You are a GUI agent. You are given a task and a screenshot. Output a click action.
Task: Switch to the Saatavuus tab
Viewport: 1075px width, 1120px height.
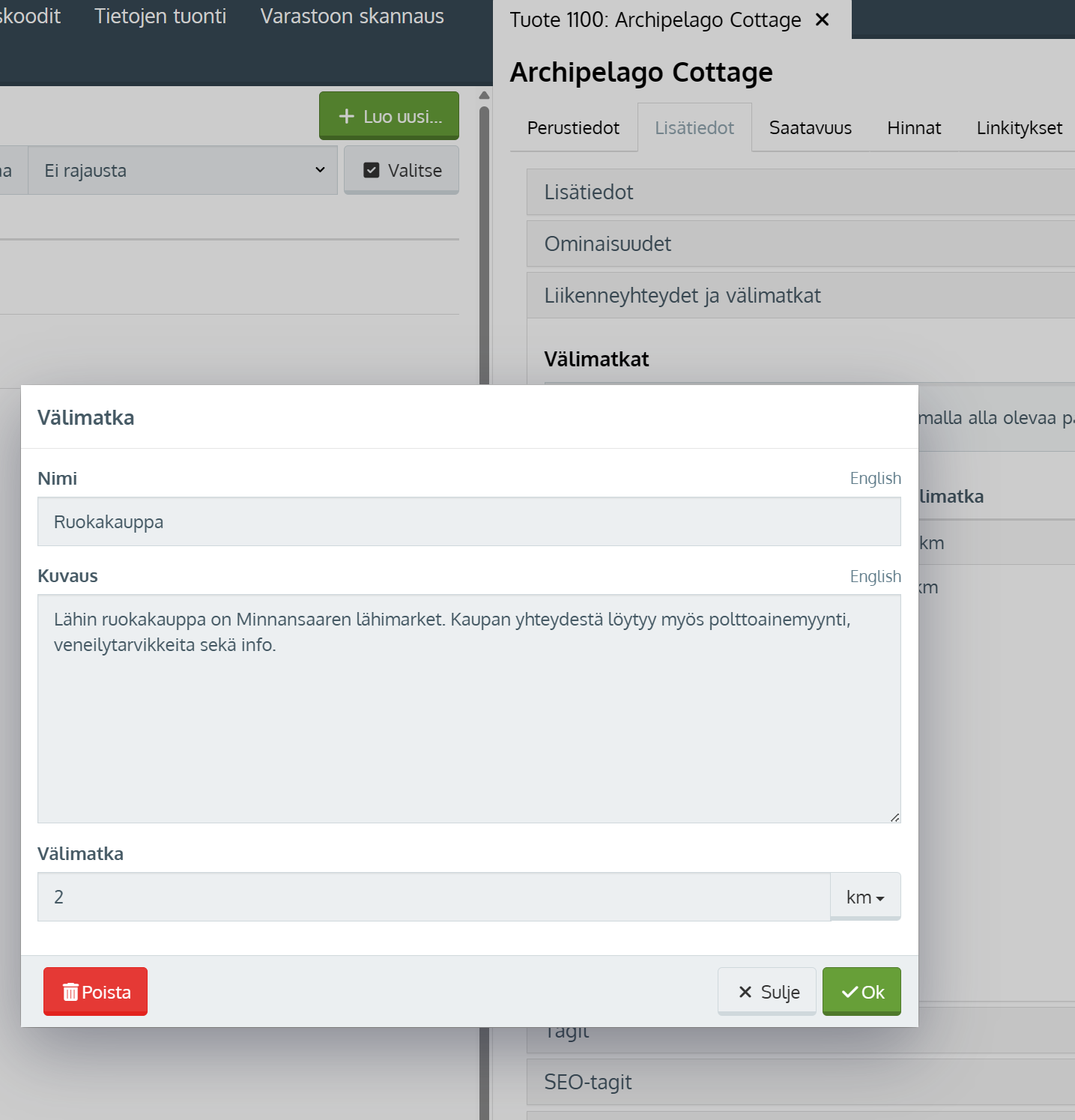pyautogui.click(x=810, y=127)
